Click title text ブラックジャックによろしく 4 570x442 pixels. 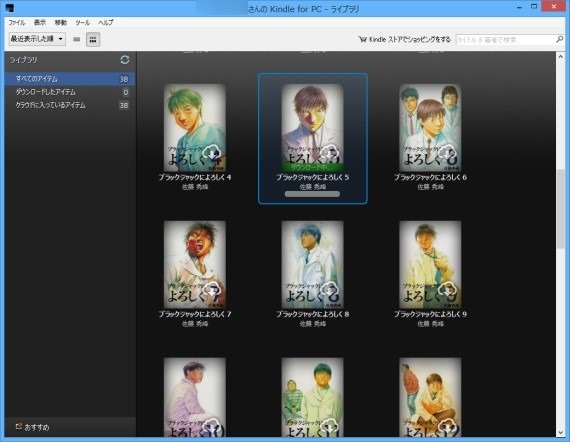click(x=194, y=177)
